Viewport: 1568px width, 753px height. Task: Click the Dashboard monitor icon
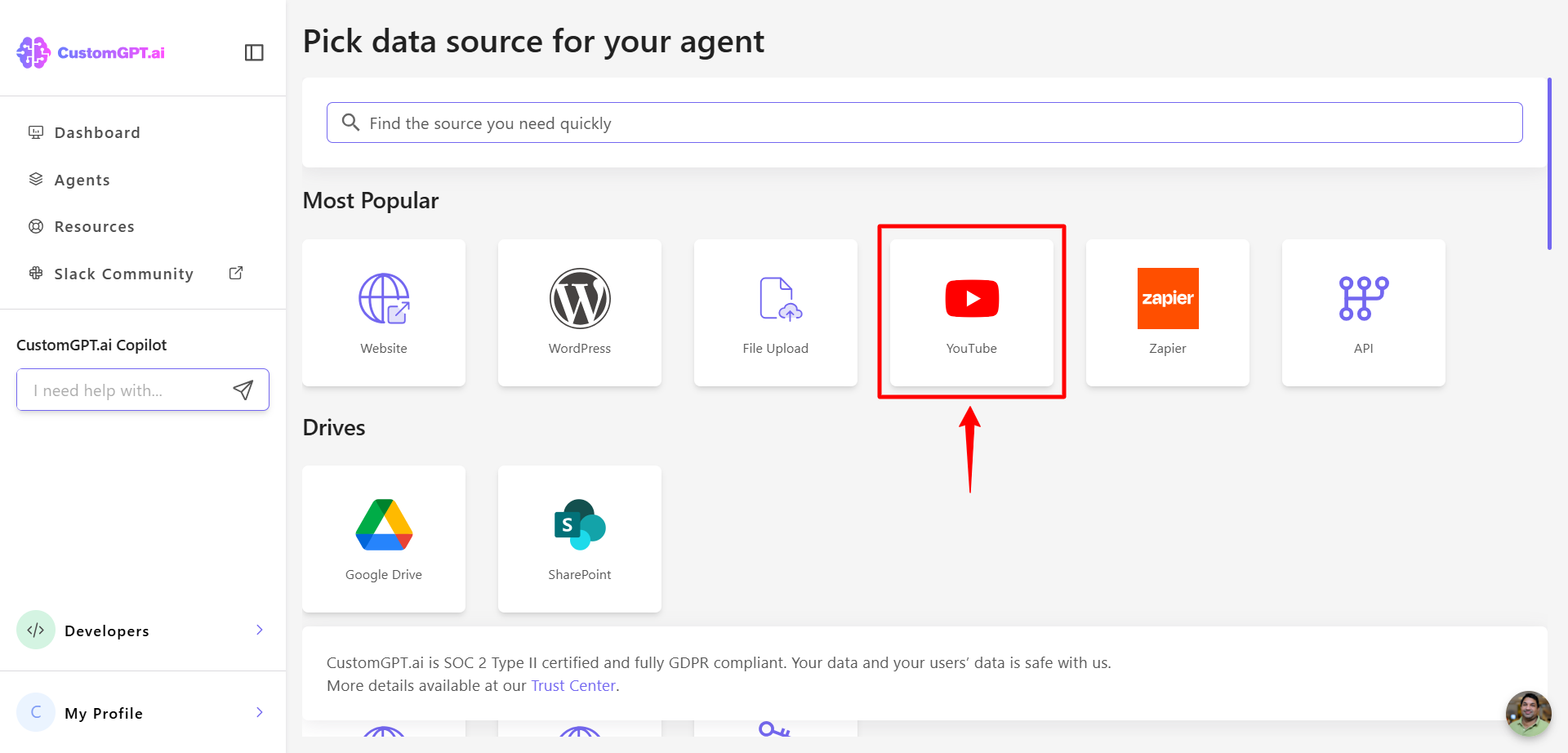(36, 131)
